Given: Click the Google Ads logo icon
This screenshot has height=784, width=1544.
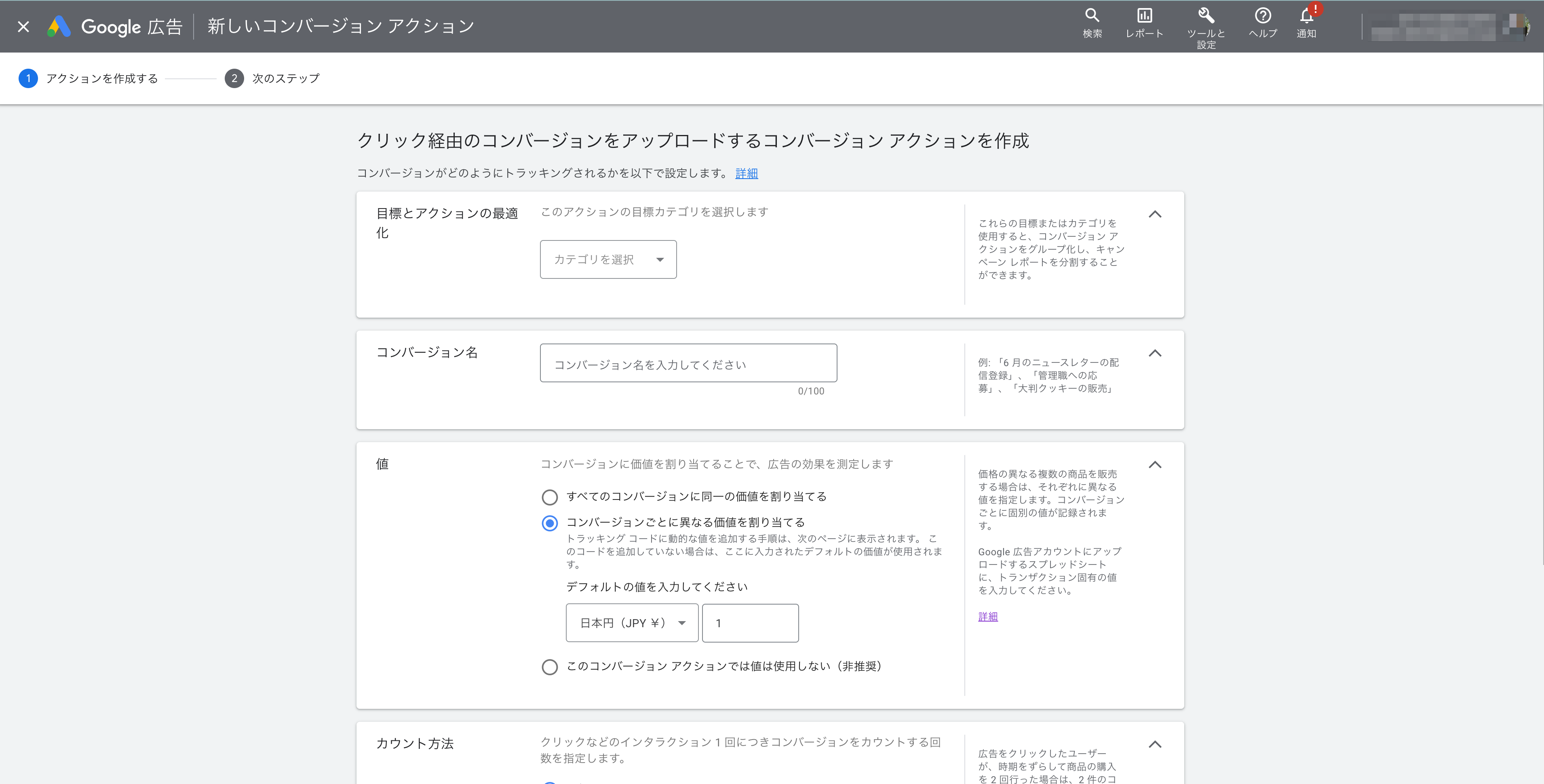Looking at the screenshot, I should [x=59, y=26].
